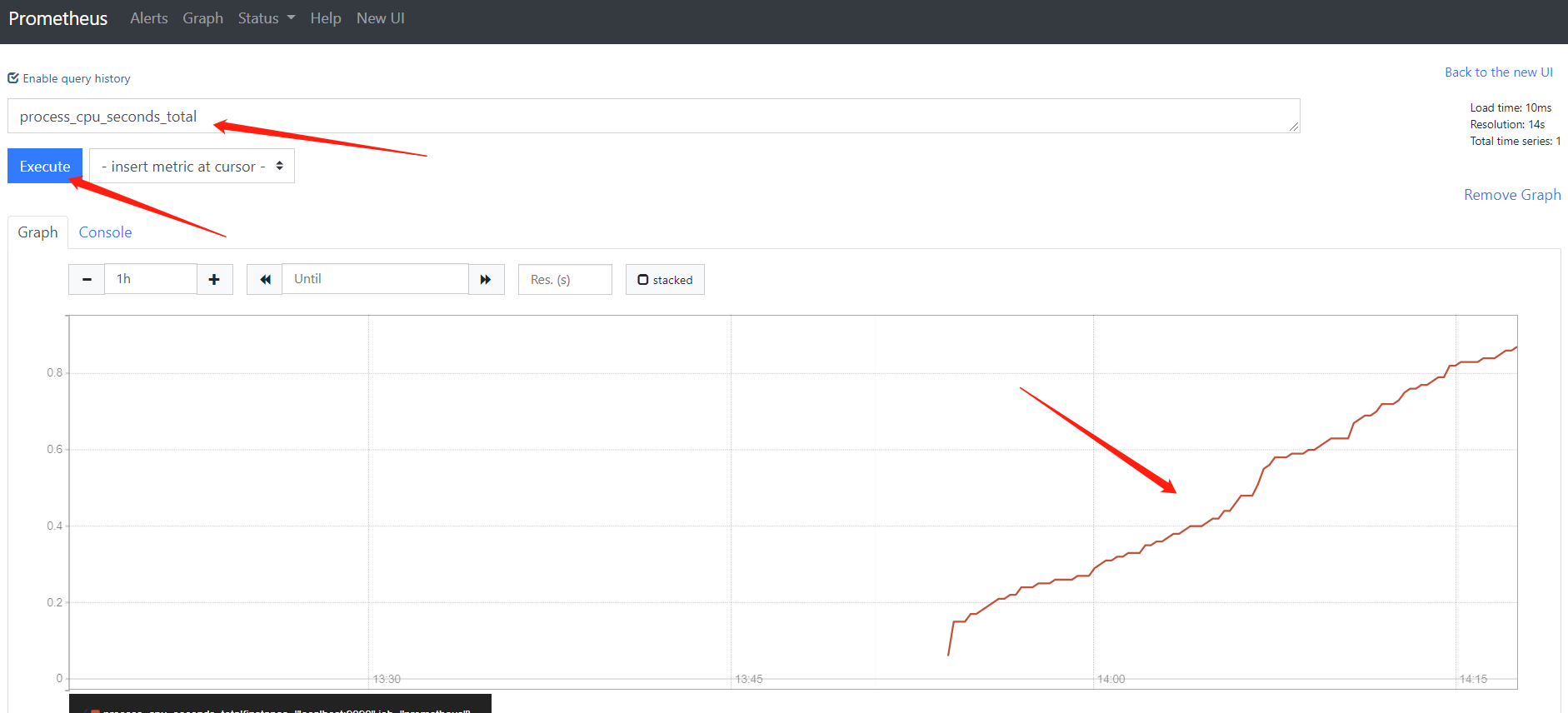Image resolution: width=1568 pixels, height=713 pixels.
Task: Go to Graph in the top navbar
Action: click(x=203, y=18)
